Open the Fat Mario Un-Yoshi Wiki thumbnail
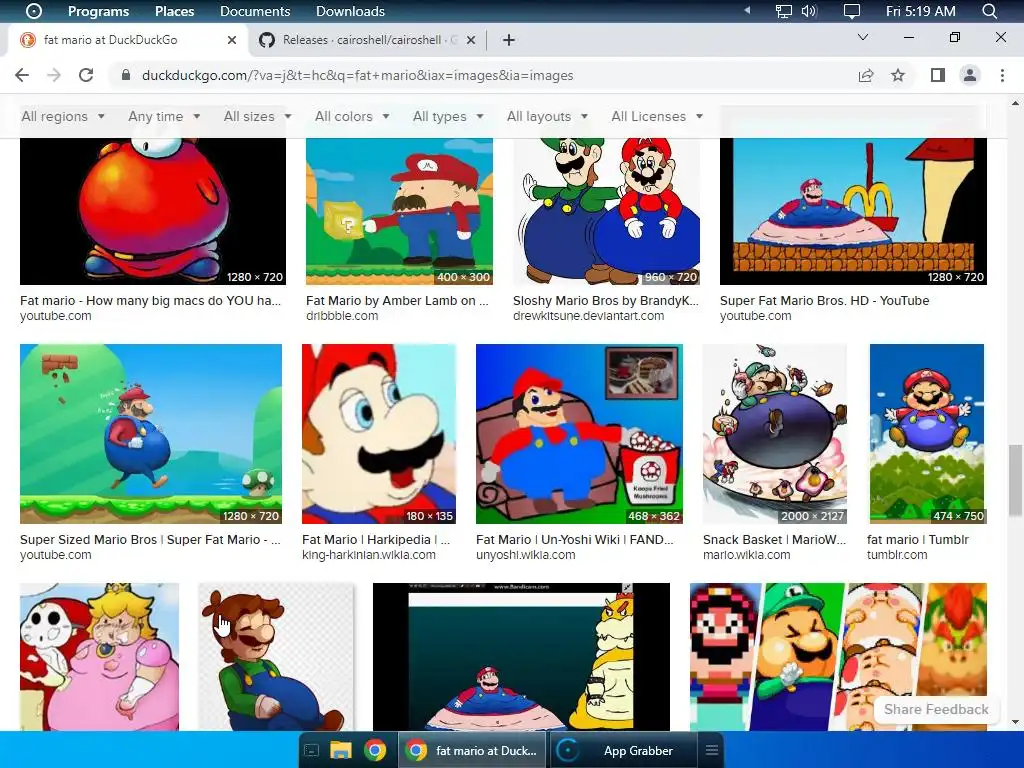The height and width of the screenshot is (768, 1024). 579,434
